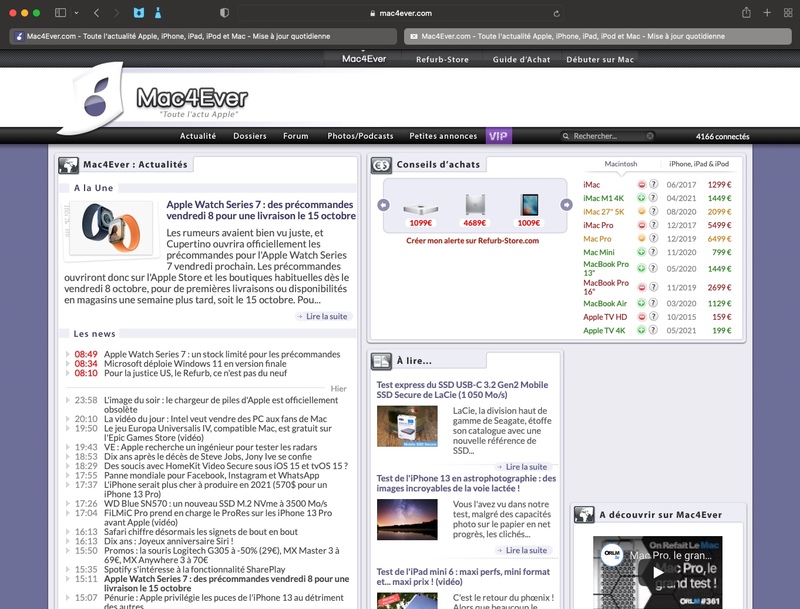
Task: Open the LaCie SSD test article title
Action: pyautogui.click(x=462, y=390)
